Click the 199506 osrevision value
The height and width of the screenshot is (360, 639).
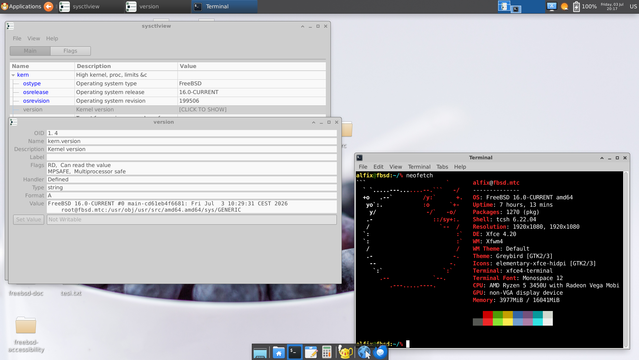tap(189, 101)
